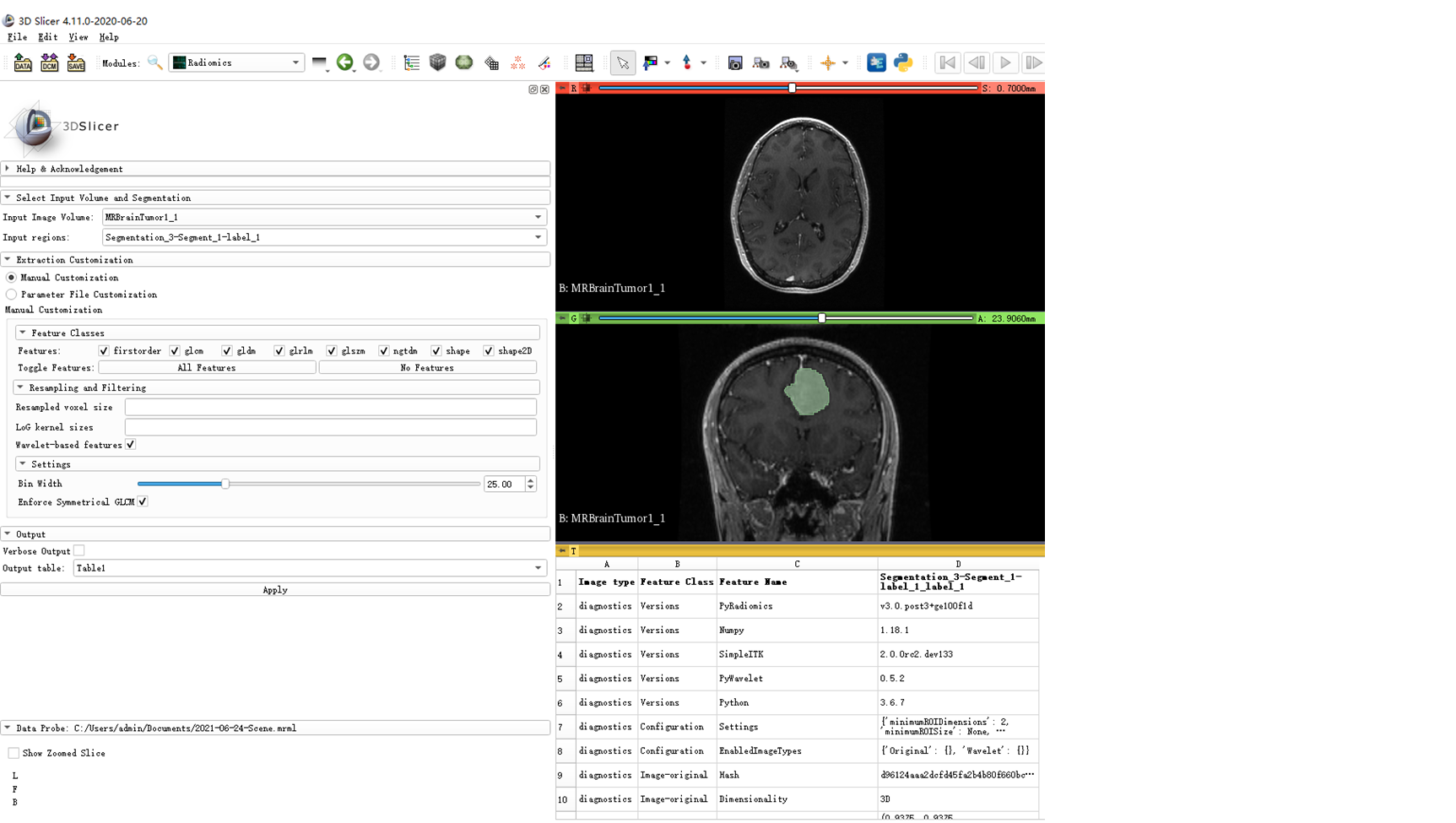The height and width of the screenshot is (823, 1456).
Task: Disable Wavelet-based features checkbox
Action: click(131, 445)
